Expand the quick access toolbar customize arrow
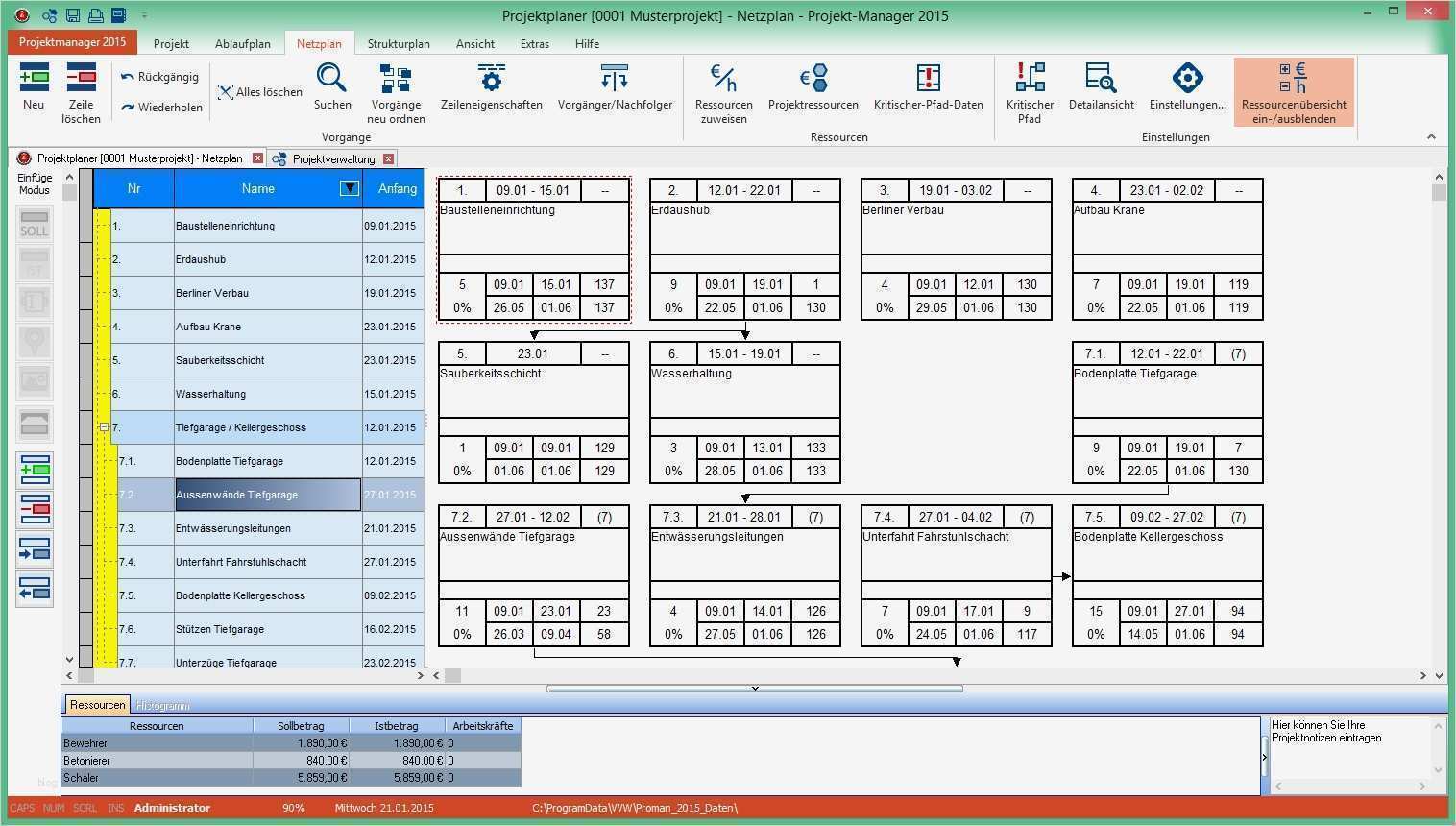 (x=144, y=15)
